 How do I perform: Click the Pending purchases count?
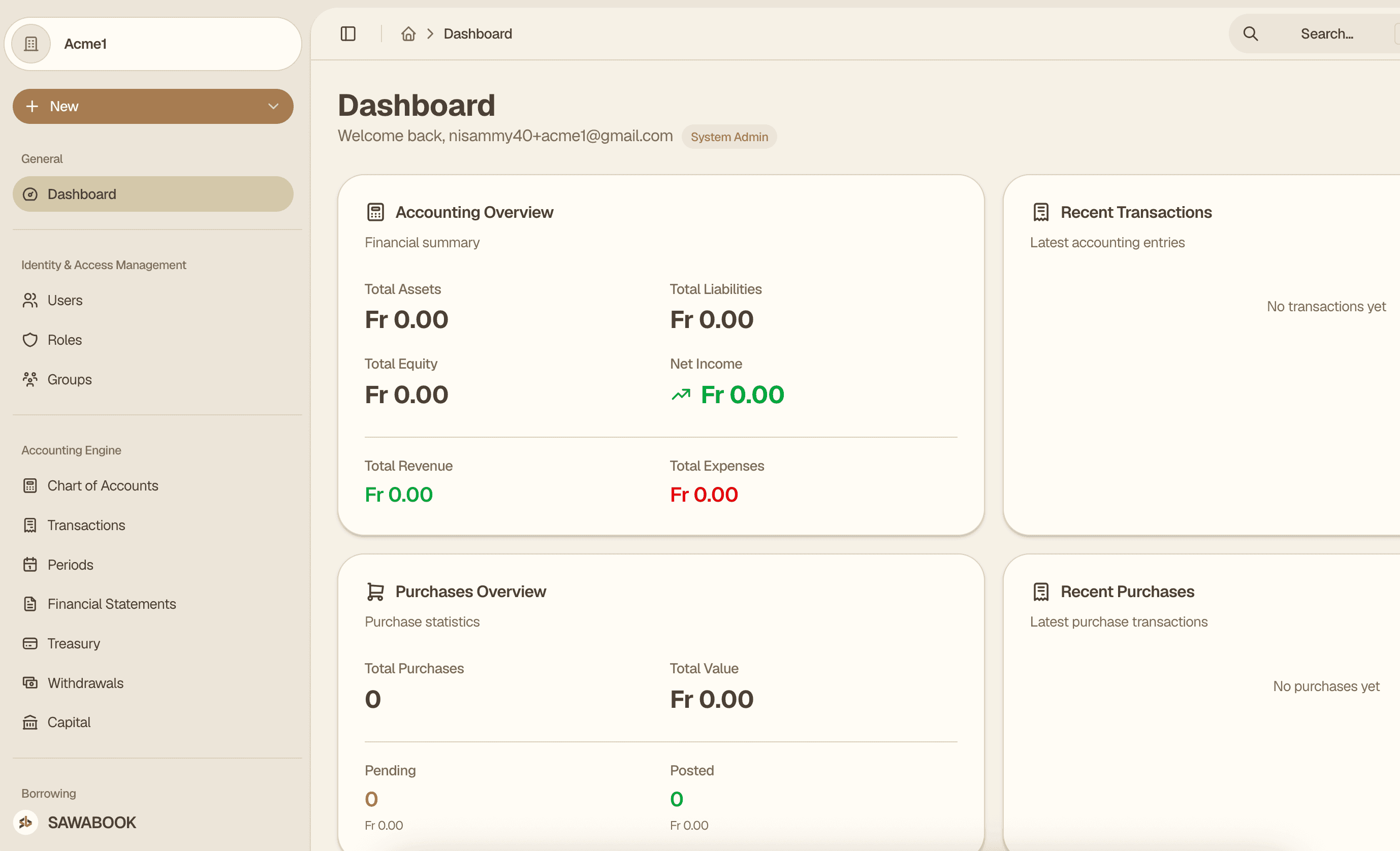coord(372,799)
